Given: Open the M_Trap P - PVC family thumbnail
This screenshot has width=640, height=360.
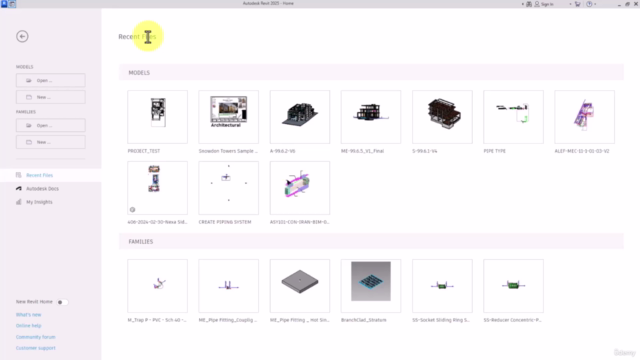Looking at the screenshot, I should (158, 286).
